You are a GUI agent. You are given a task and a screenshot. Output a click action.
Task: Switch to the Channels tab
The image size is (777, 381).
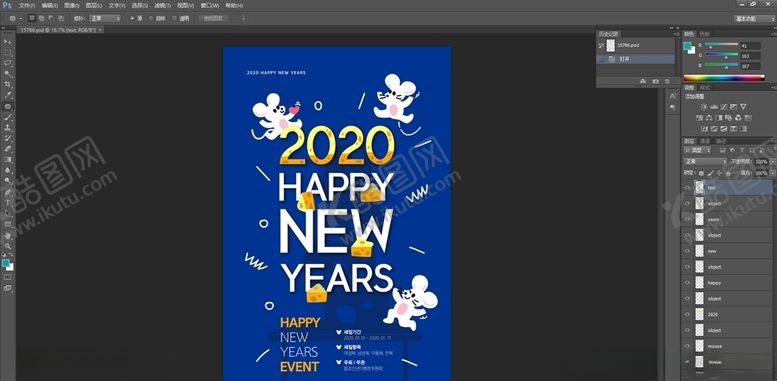point(705,141)
